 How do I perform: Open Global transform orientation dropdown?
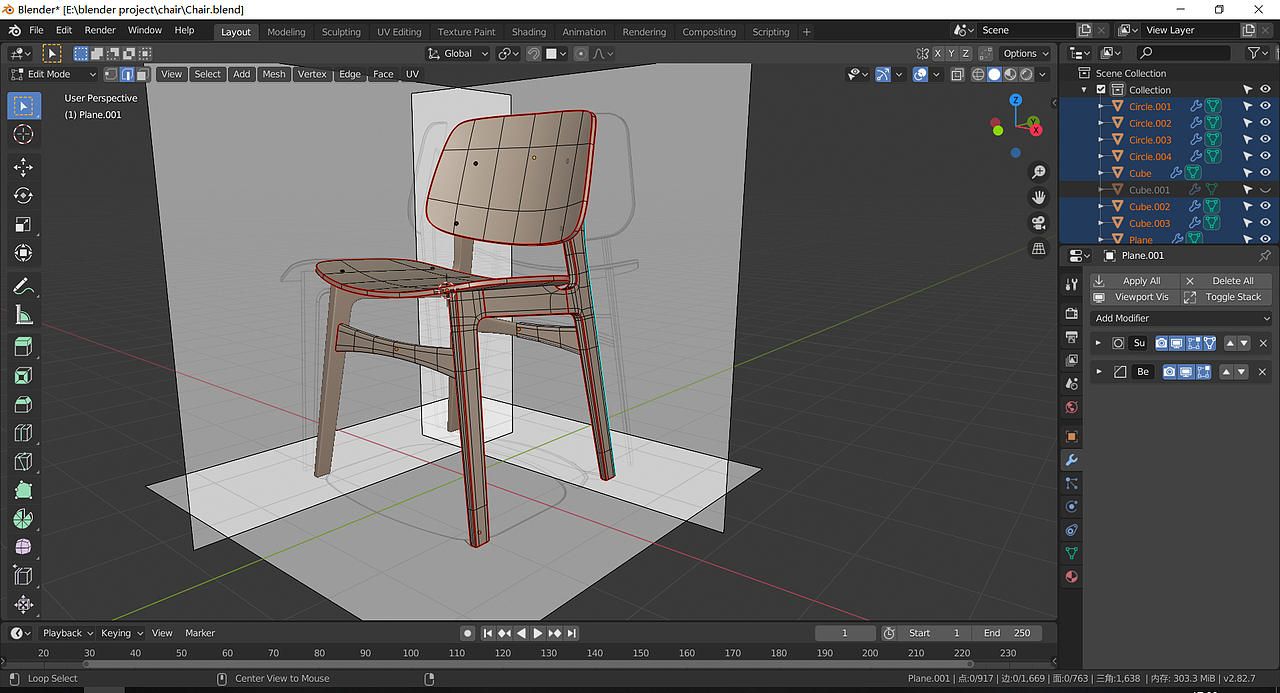coord(458,53)
